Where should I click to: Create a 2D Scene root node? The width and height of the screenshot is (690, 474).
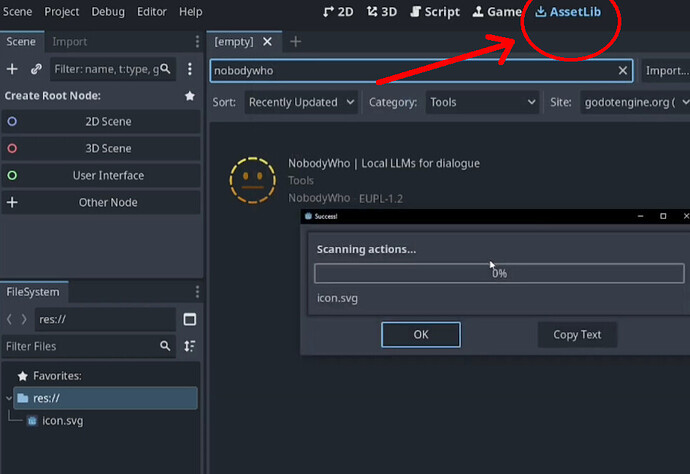(101, 121)
